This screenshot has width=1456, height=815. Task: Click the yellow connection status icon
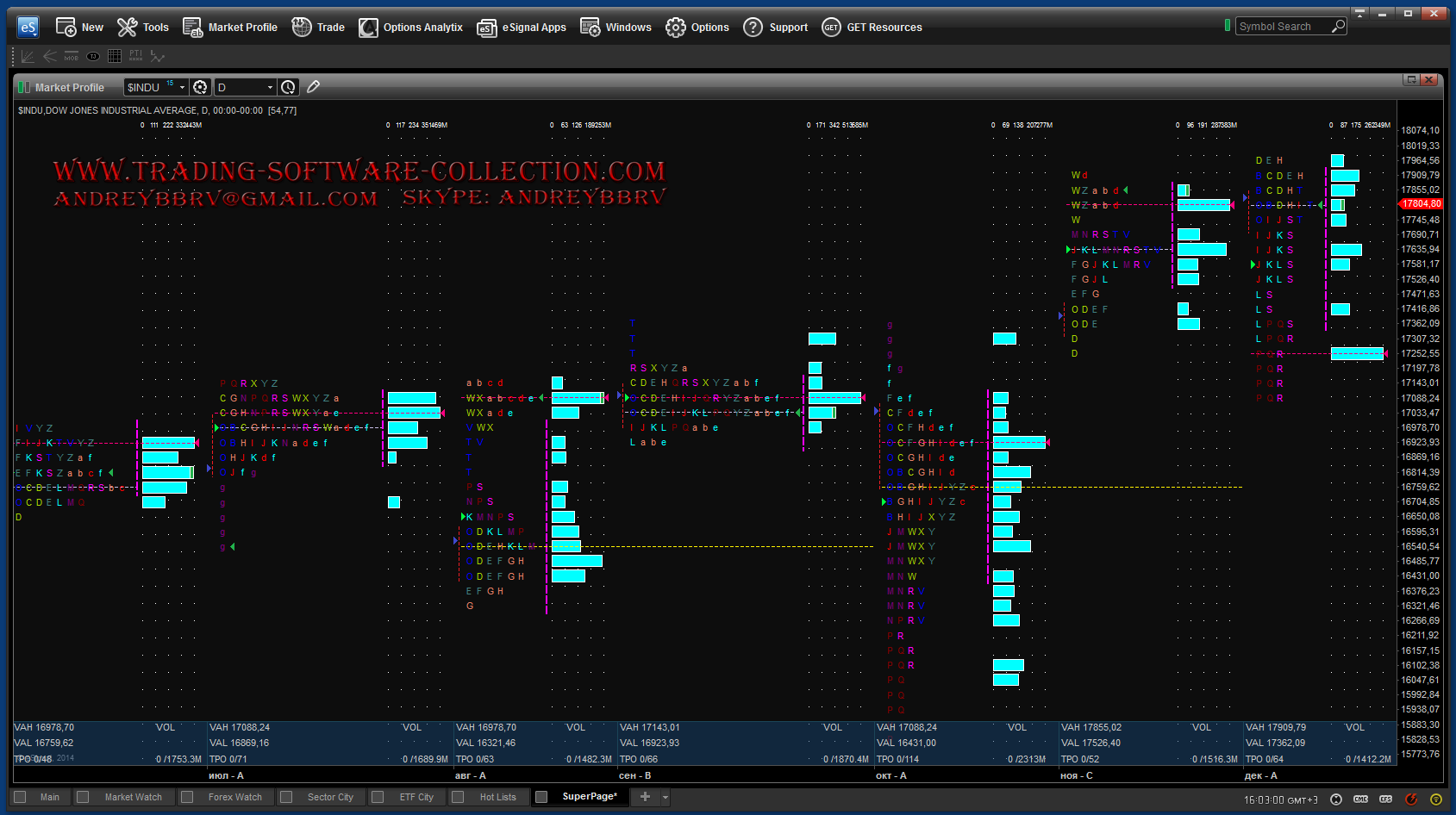point(1434,799)
